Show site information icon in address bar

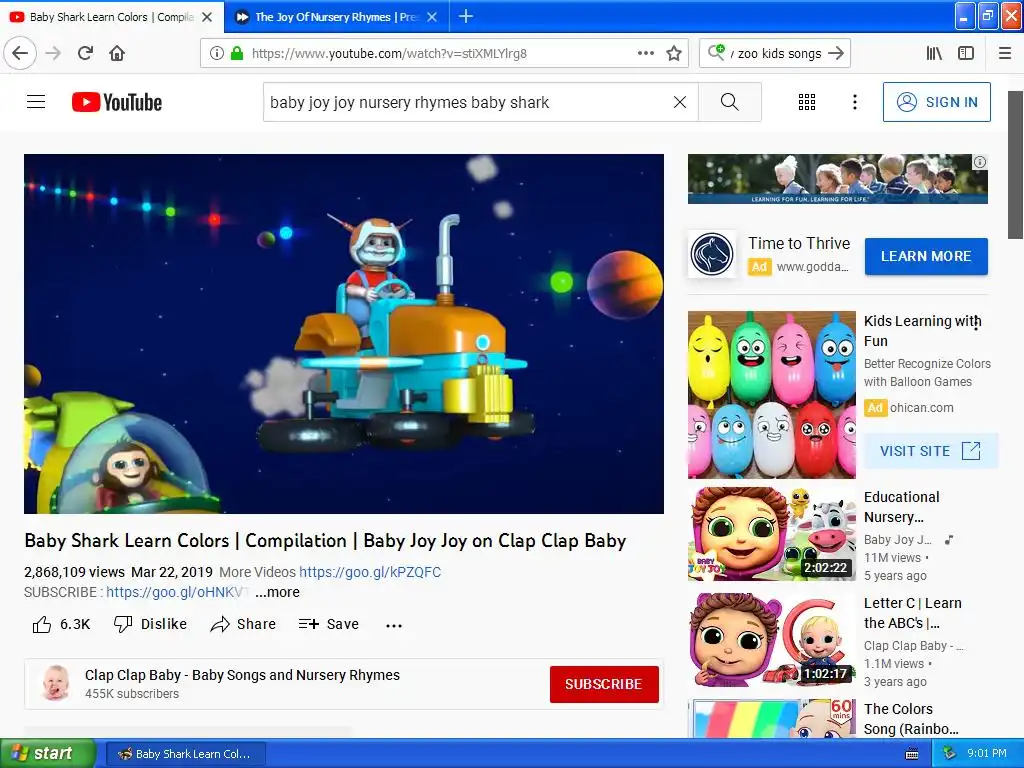[217, 53]
